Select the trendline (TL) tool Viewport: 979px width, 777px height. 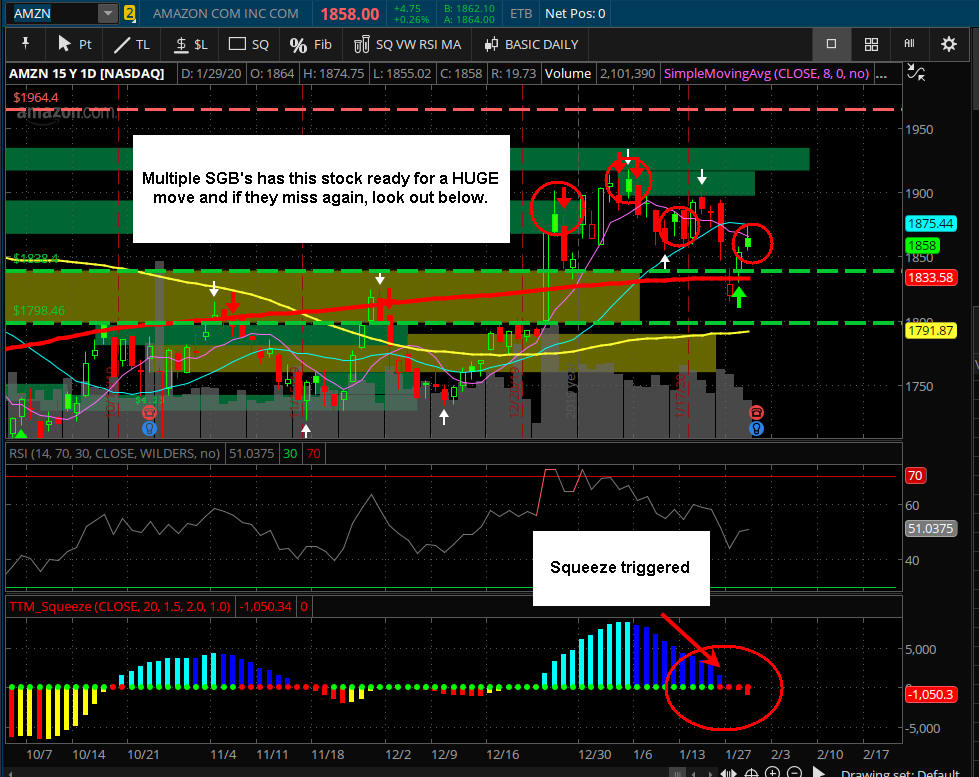[x=132, y=44]
